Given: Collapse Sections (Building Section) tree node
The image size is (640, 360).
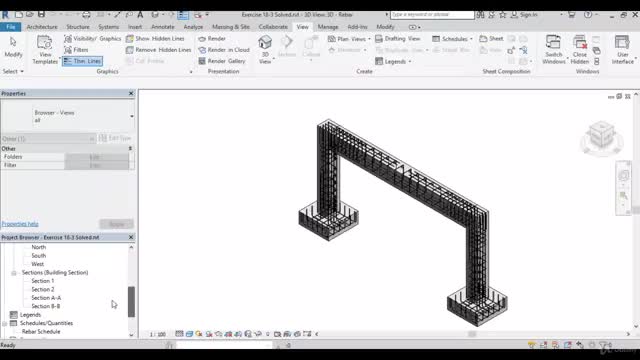Looking at the screenshot, I should click(13, 273).
